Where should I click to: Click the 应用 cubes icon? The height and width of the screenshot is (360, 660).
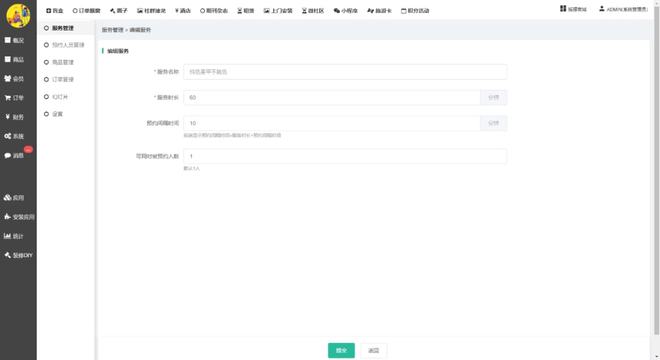tap(8, 197)
